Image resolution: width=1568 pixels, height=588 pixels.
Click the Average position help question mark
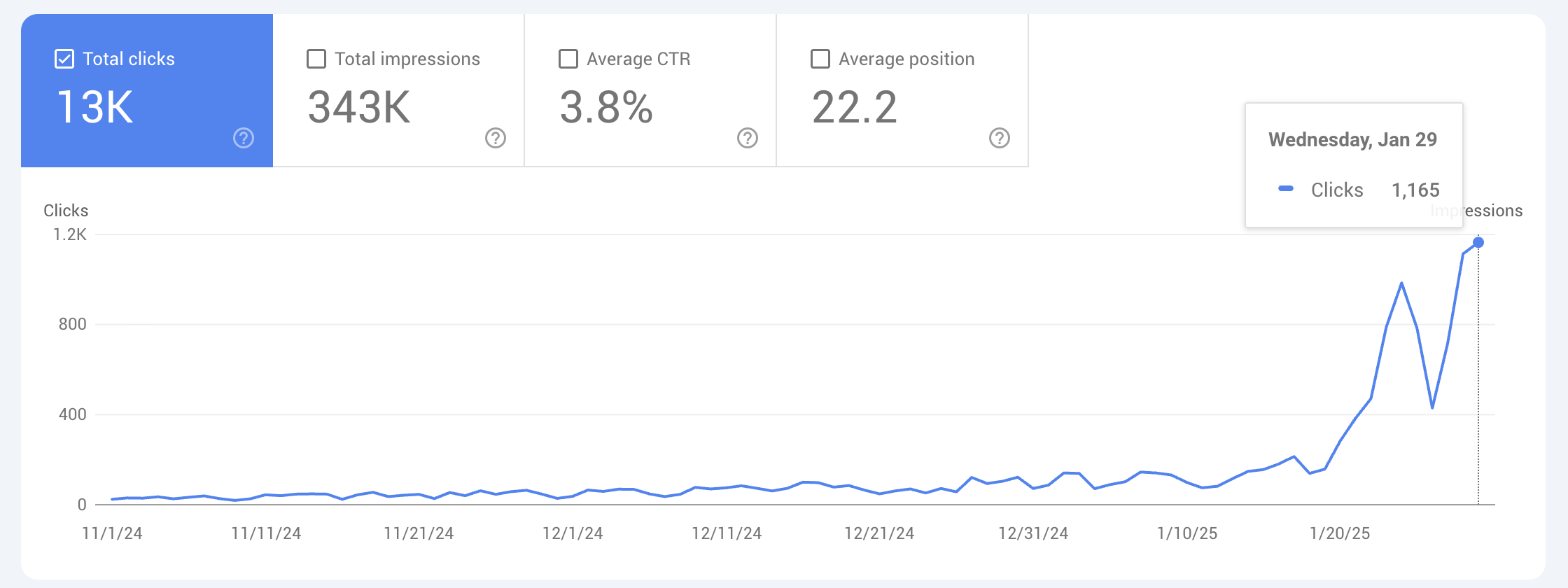pos(999,139)
